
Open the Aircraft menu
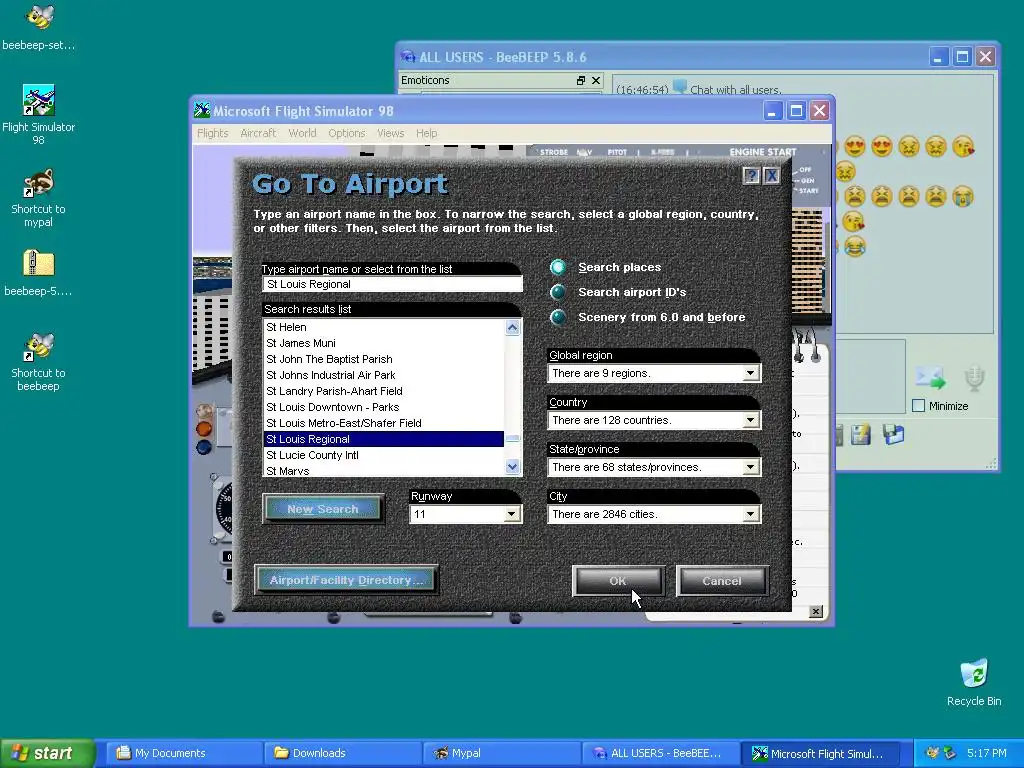point(258,133)
